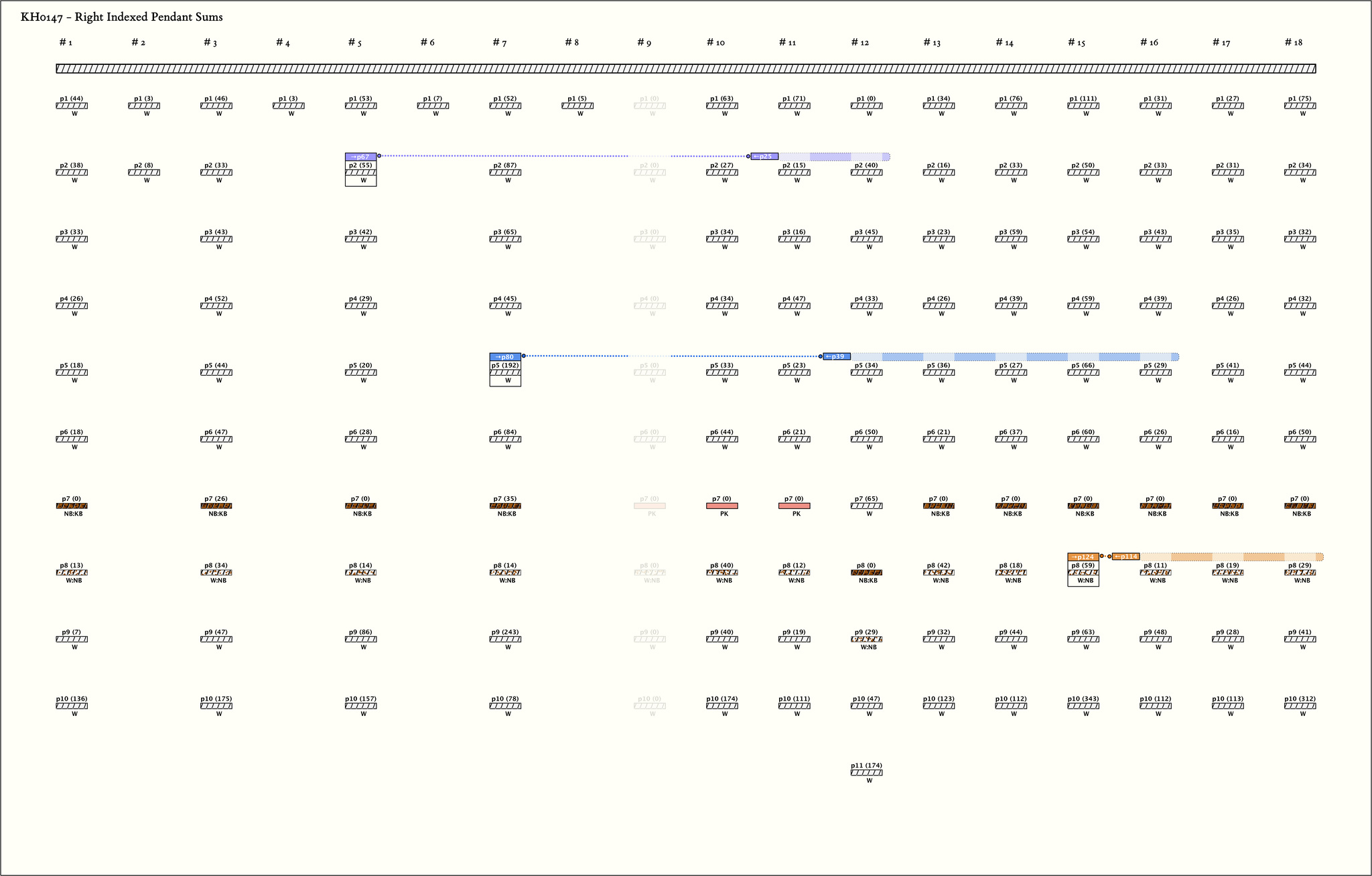Click the striped cord under p9 (243)
Screen dimensions: 1372x876
(x=505, y=640)
